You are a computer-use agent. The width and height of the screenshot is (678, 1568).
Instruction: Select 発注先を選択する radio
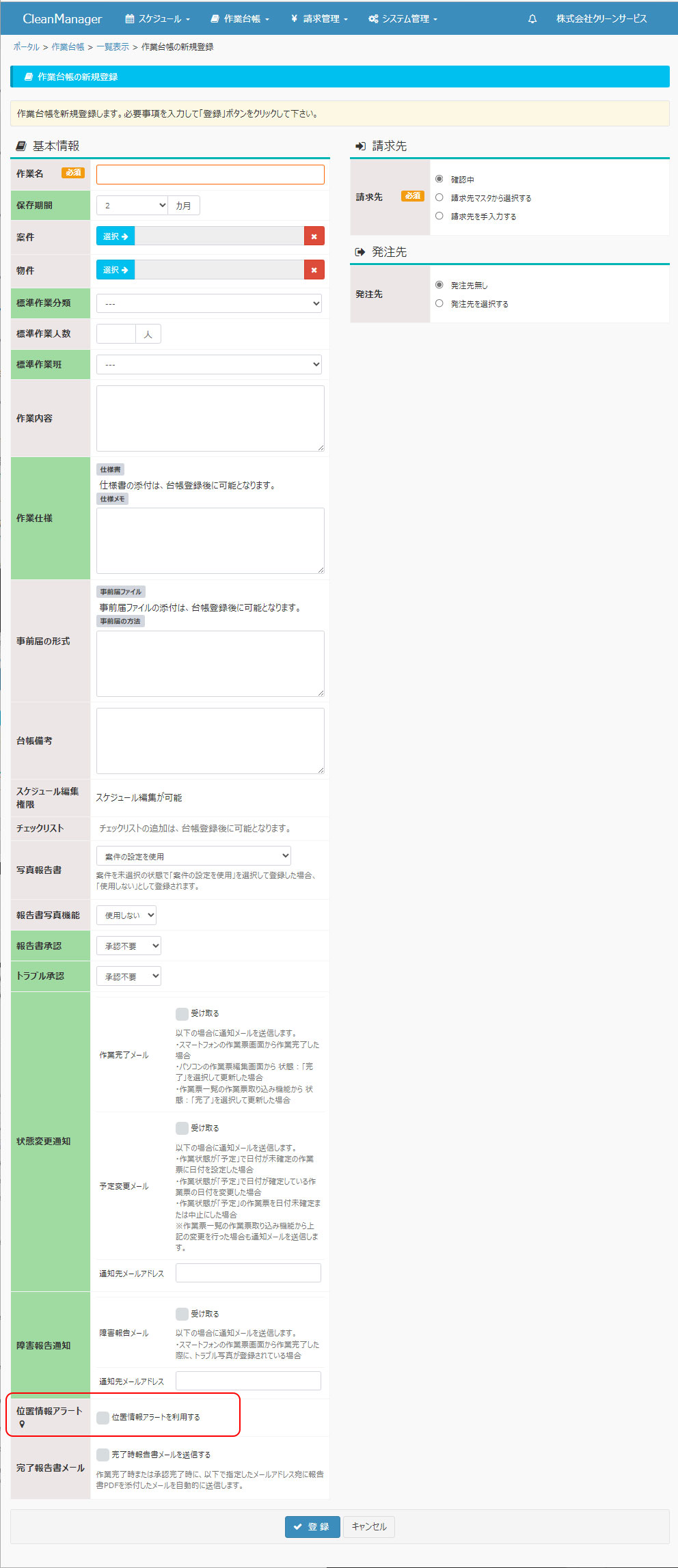coord(439,303)
